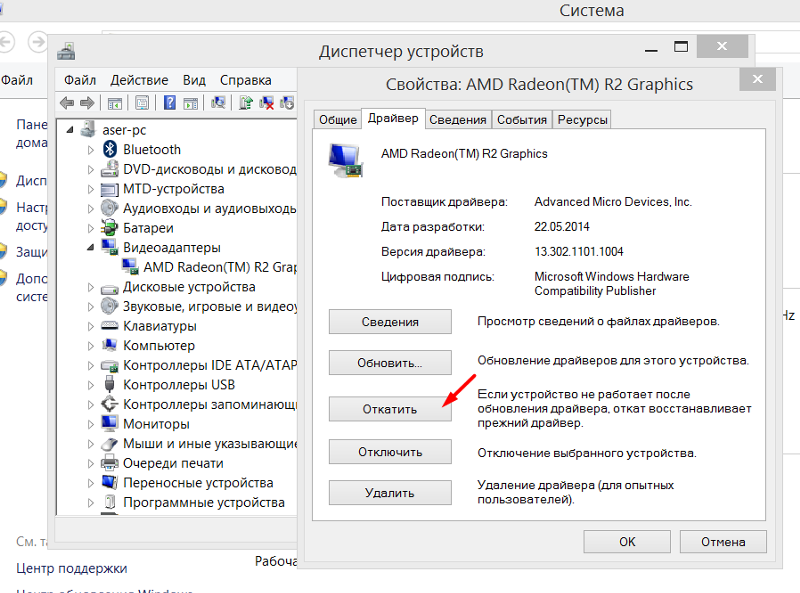The image size is (800, 593).
Task: Open the Справка menu
Action: coord(245,80)
